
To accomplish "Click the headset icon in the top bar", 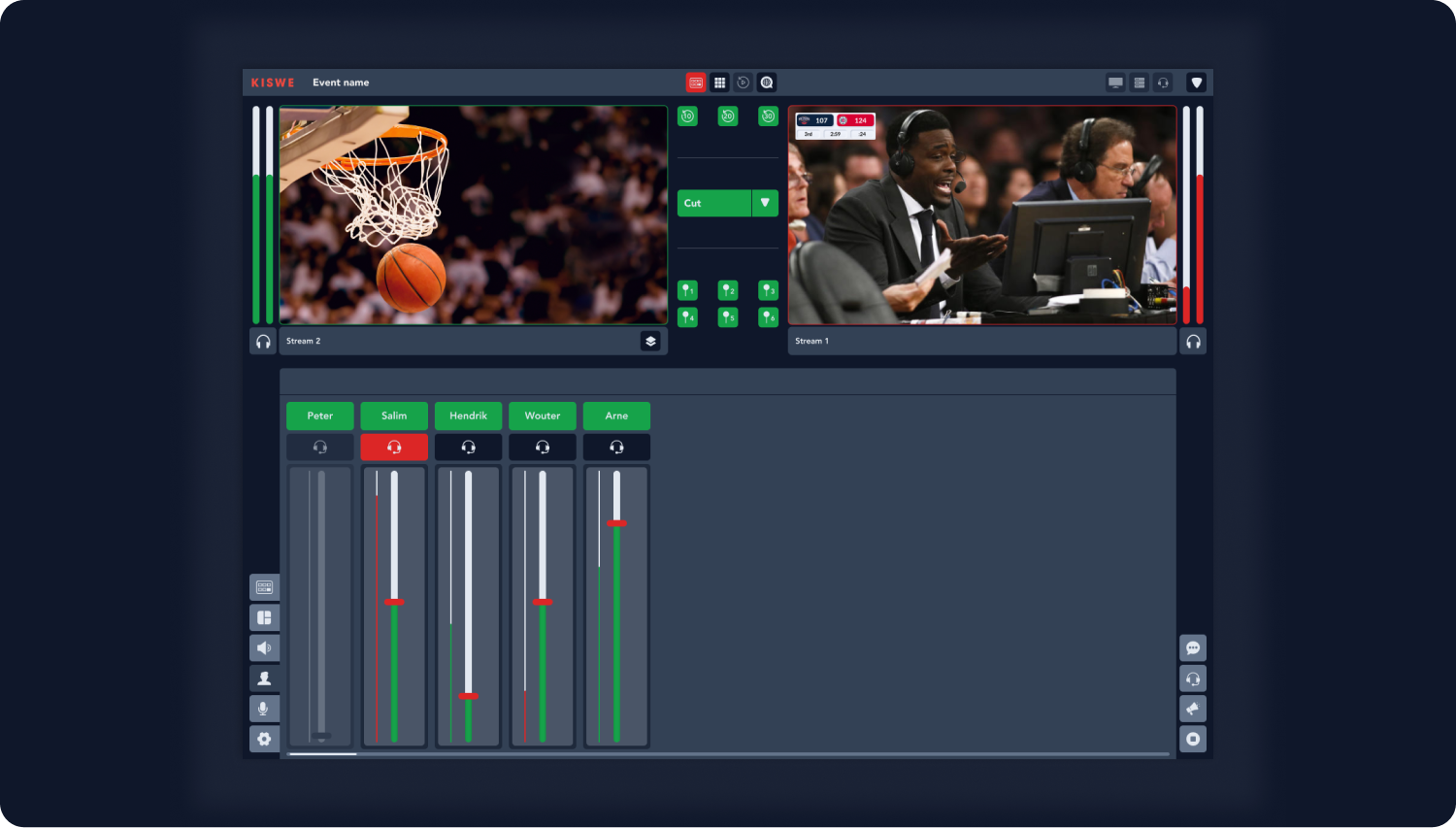I will click(1163, 83).
